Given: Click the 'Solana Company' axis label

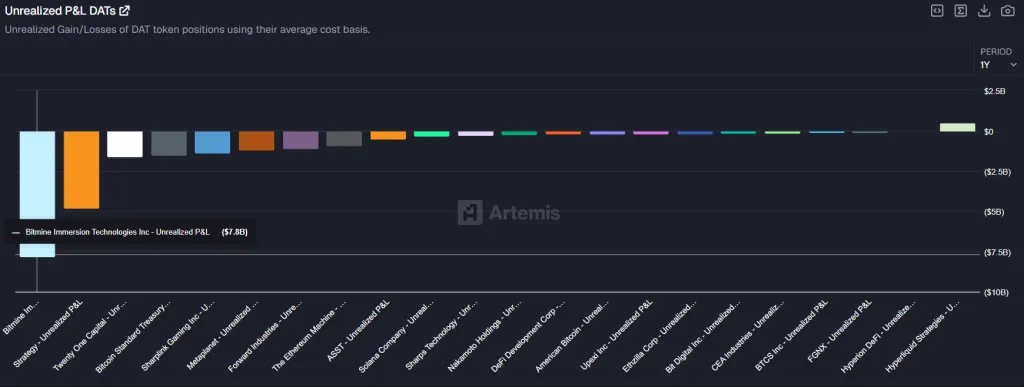Looking at the screenshot, I should [x=396, y=337].
